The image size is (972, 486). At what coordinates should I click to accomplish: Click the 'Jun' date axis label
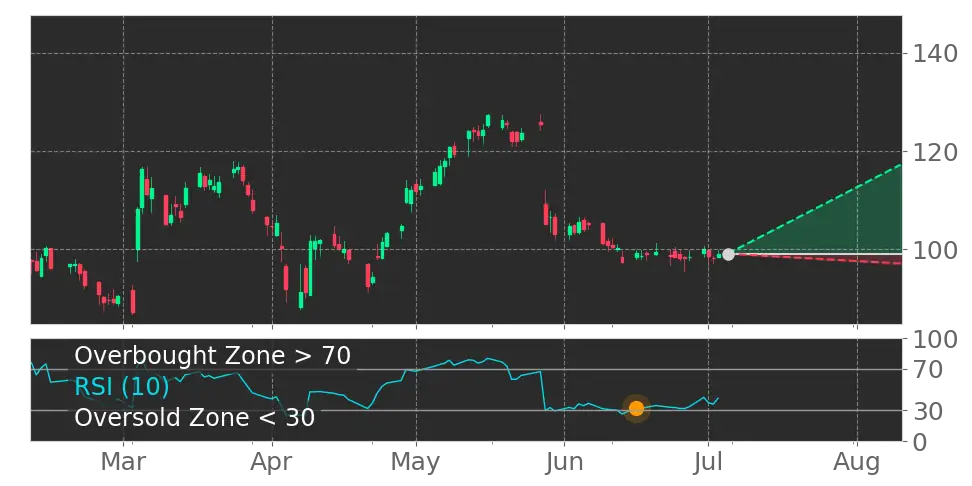tap(565, 462)
